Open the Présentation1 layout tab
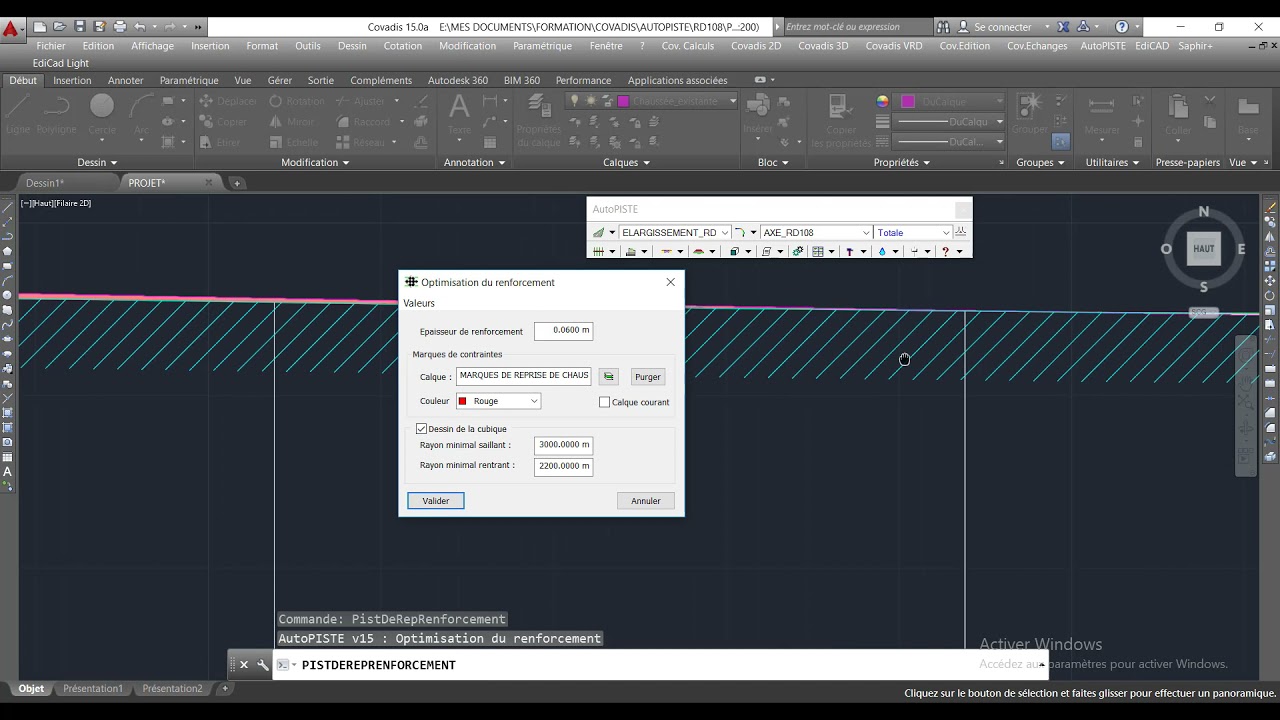This screenshot has height=720, width=1280. [93, 689]
